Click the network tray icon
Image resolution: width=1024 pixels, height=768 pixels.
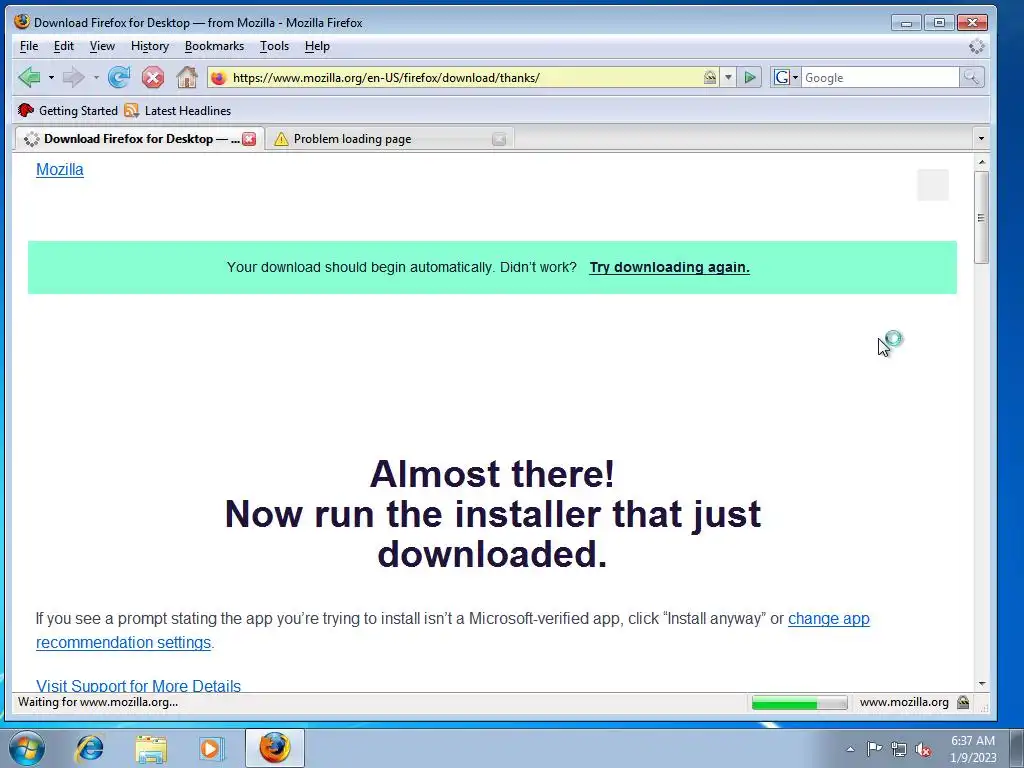pos(899,749)
